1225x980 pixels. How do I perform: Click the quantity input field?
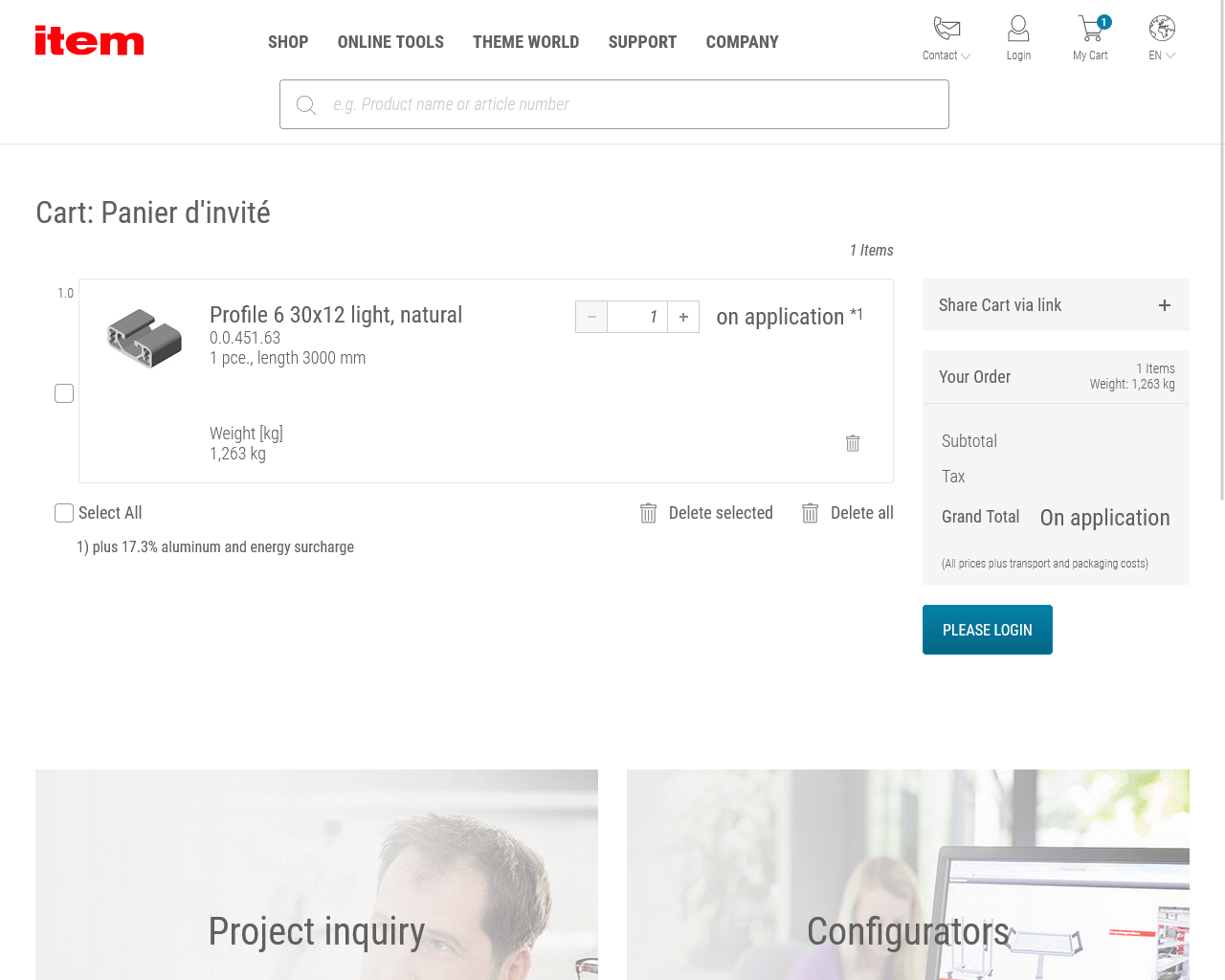(637, 317)
